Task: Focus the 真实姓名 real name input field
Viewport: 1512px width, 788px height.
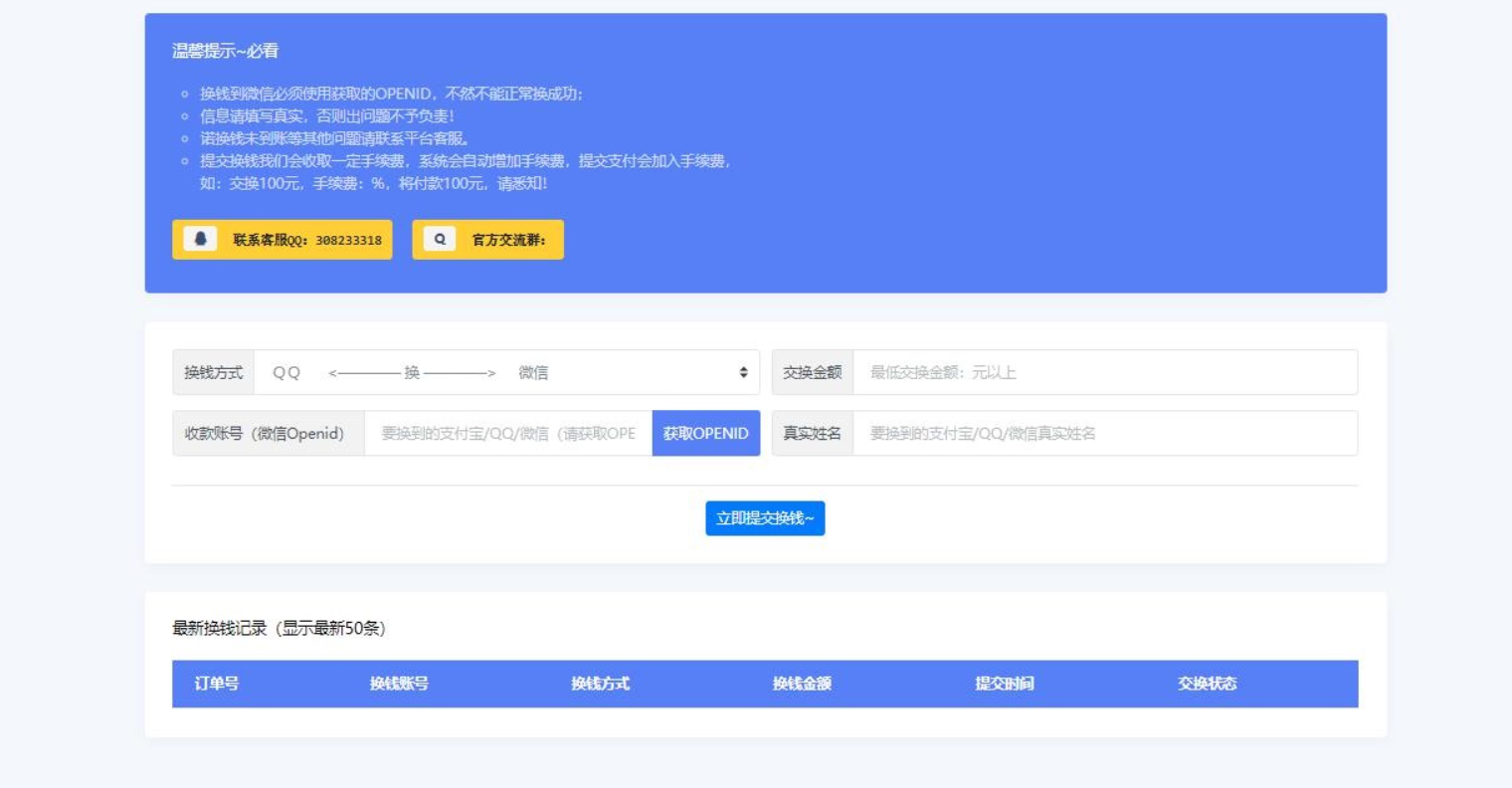Action: coord(1105,434)
